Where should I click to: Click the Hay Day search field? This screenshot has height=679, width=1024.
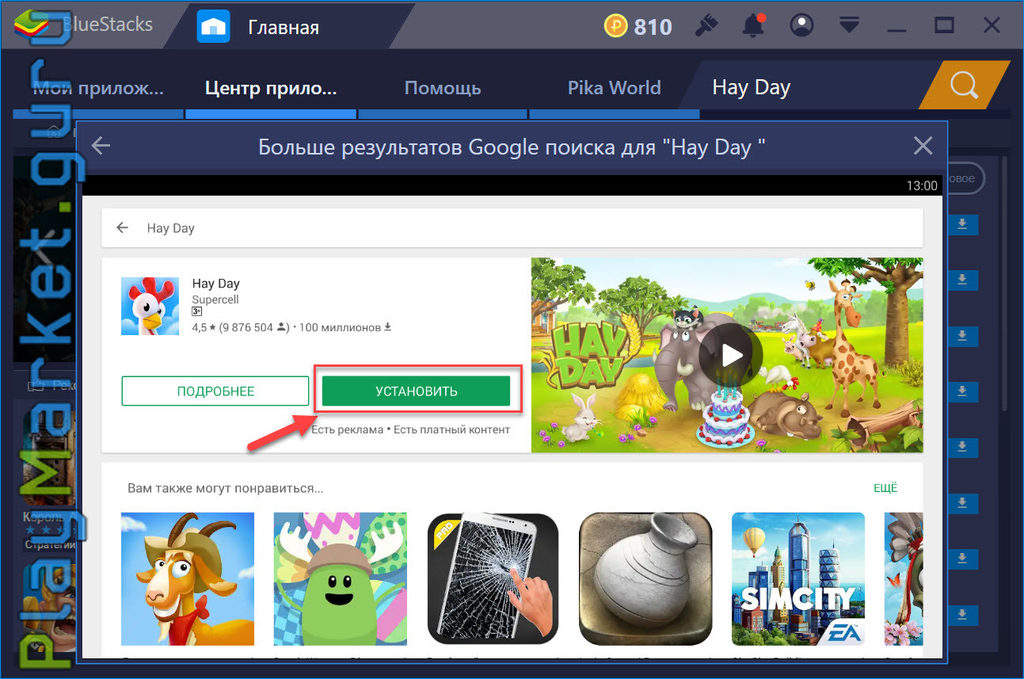[512, 228]
